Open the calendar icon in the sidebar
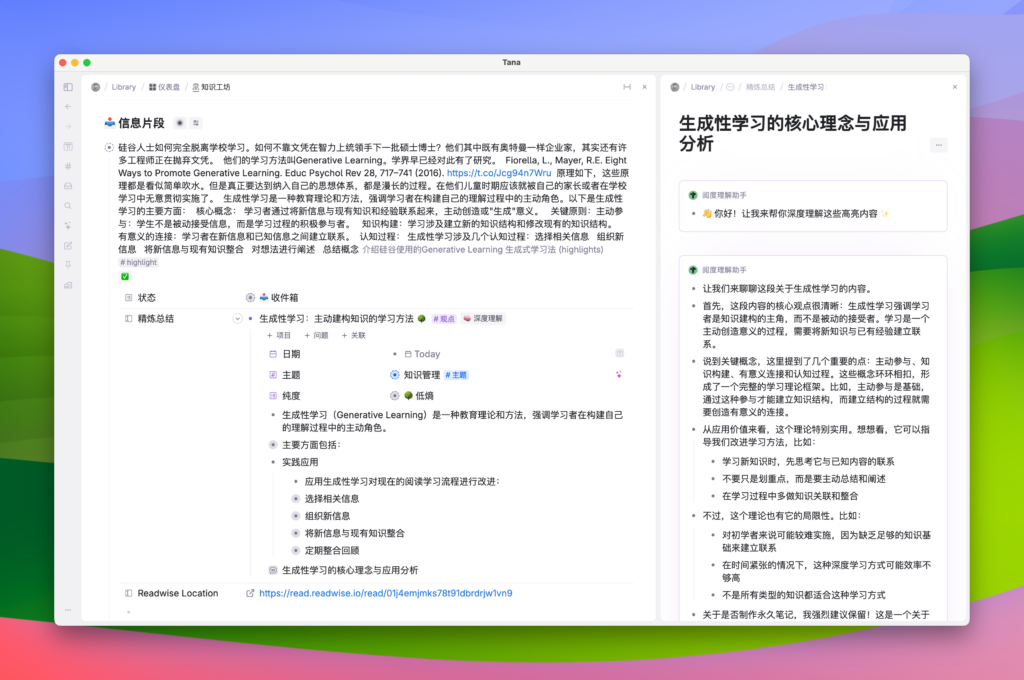Screen dimensions: 1024x680 coord(68,146)
